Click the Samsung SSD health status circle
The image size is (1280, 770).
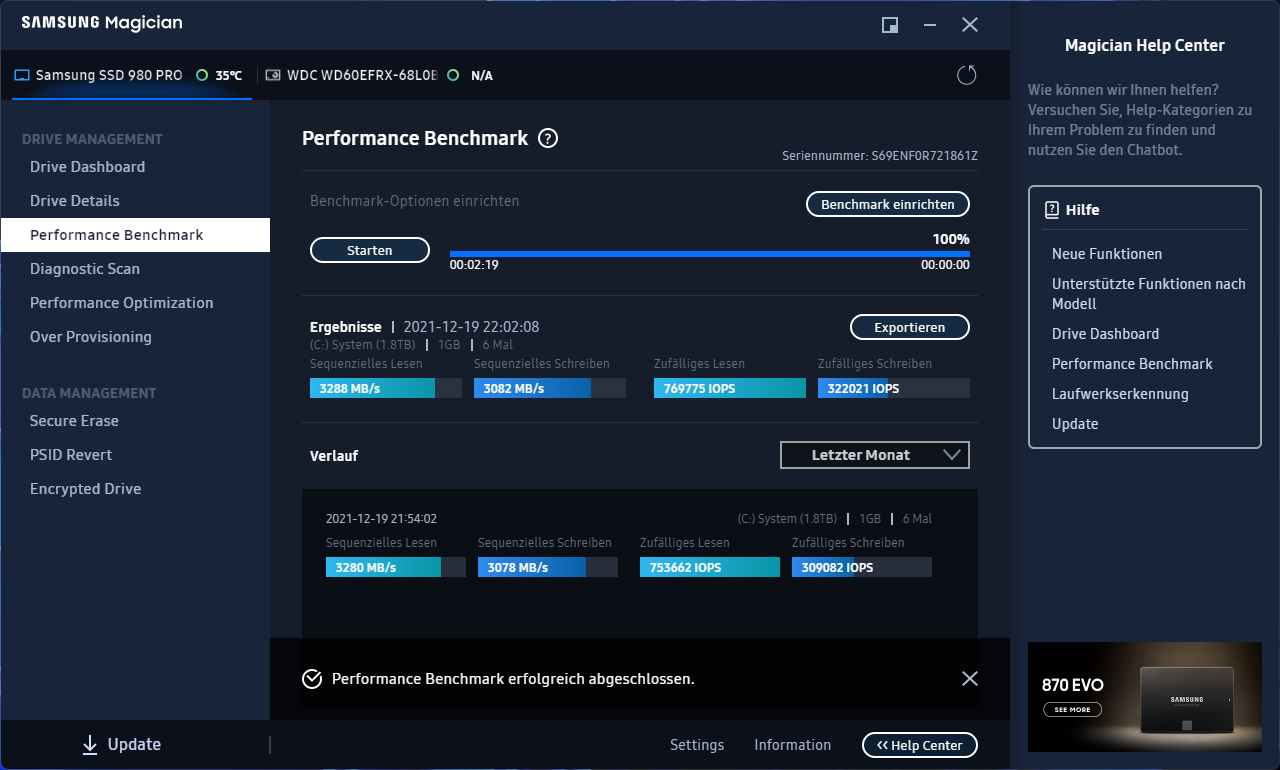[x=202, y=75]
